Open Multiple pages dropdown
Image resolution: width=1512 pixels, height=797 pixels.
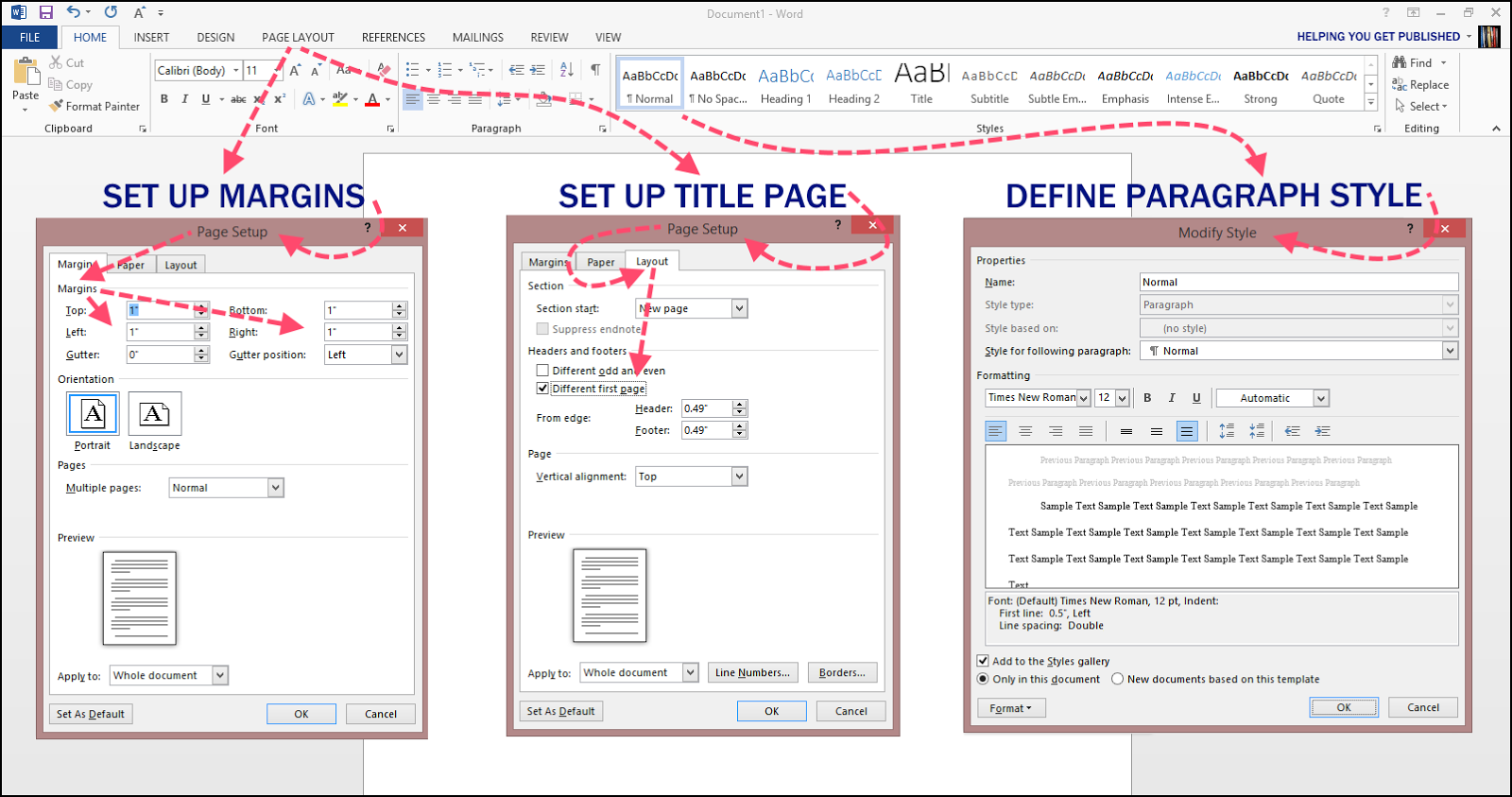[276, 488]
